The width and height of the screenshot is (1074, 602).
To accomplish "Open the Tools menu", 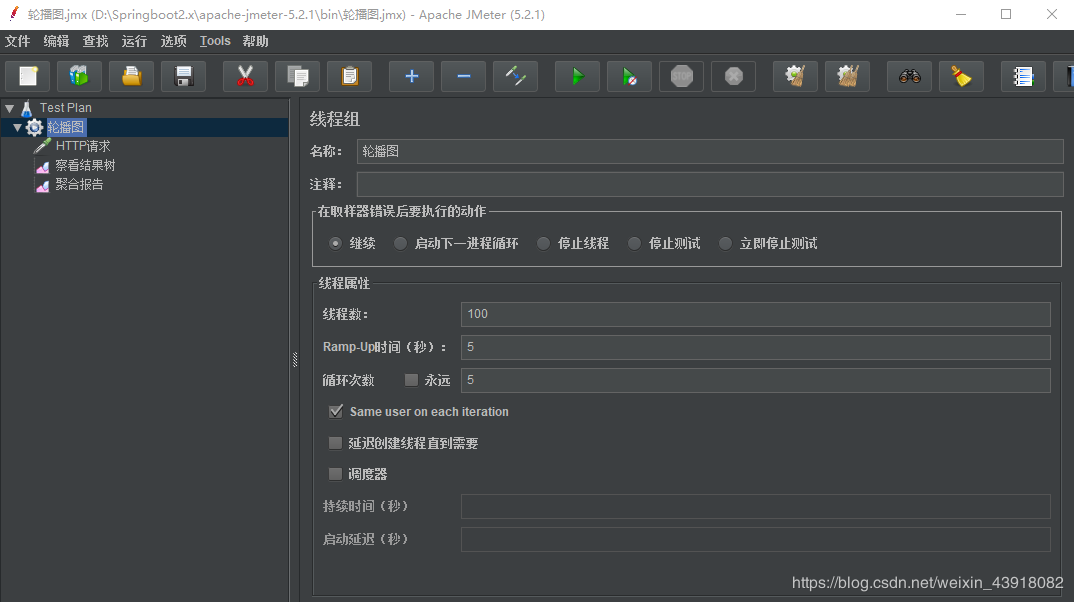I will 215,41.
